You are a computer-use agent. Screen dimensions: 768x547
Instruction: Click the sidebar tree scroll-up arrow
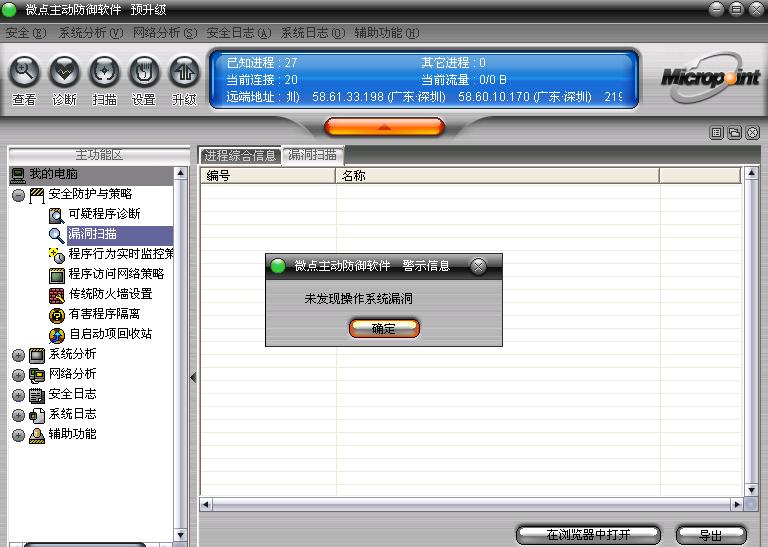[x=180, y=173]
